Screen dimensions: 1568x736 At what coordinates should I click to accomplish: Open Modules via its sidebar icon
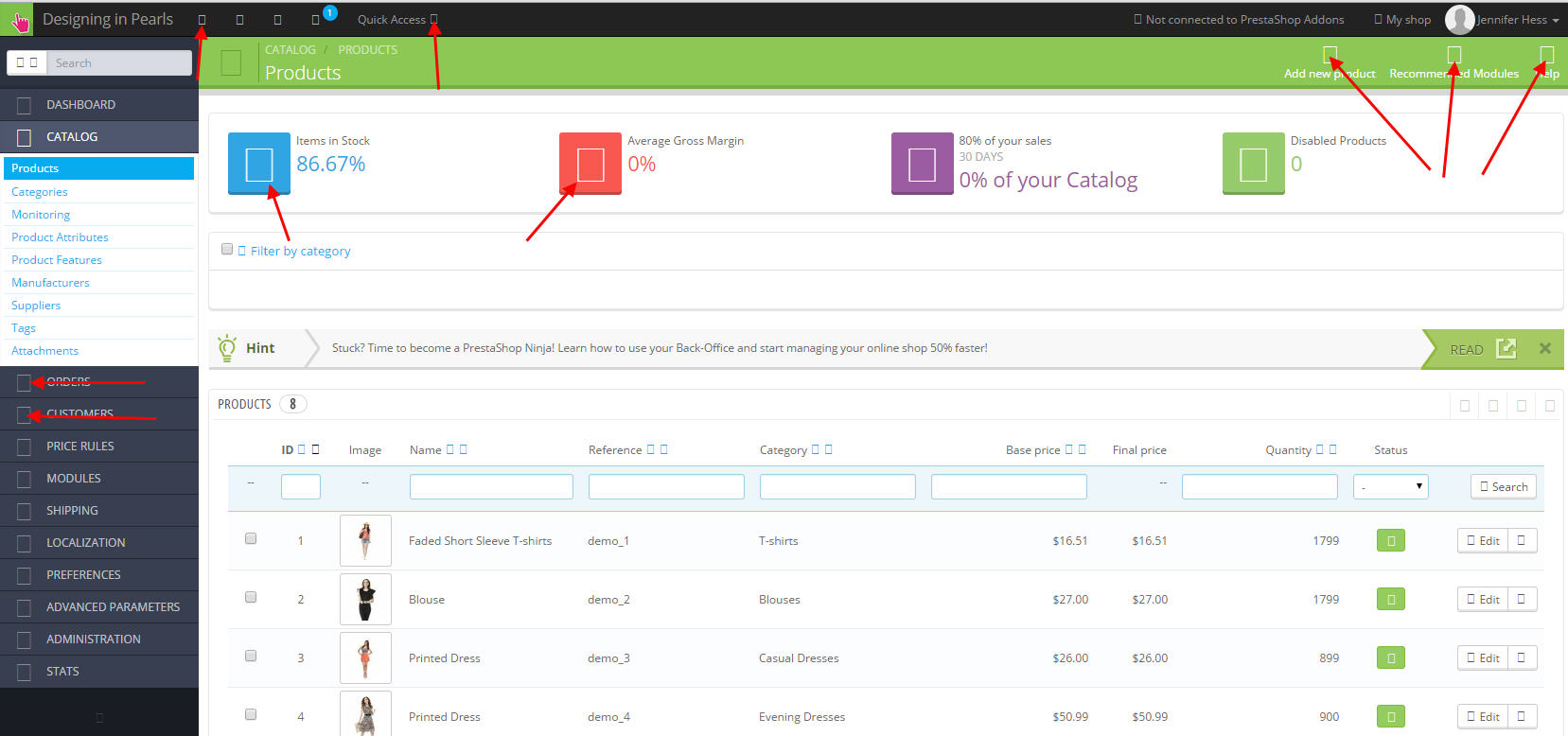25,479
